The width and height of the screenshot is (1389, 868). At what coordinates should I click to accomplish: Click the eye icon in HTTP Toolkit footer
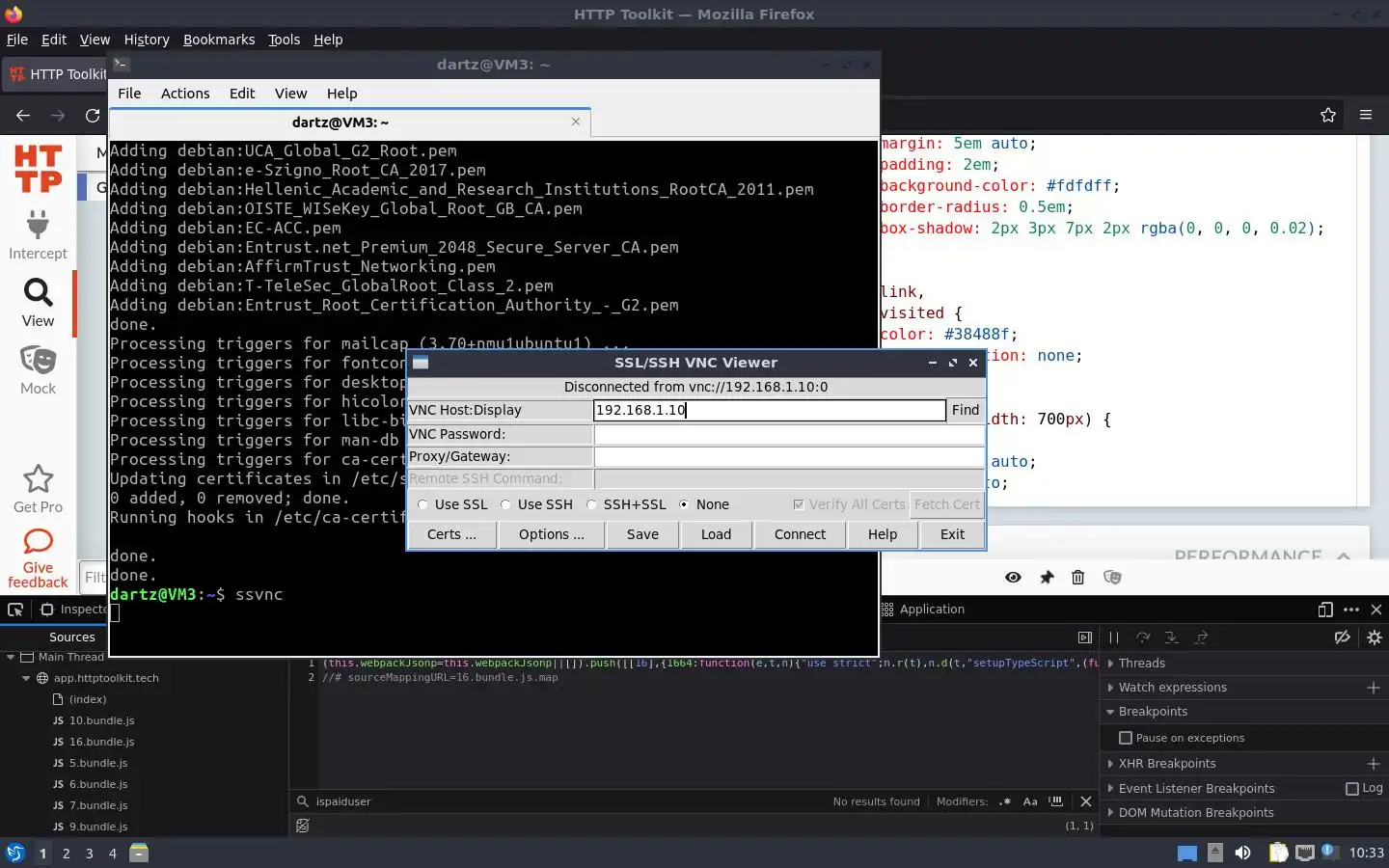click(x=1013, y=577)
